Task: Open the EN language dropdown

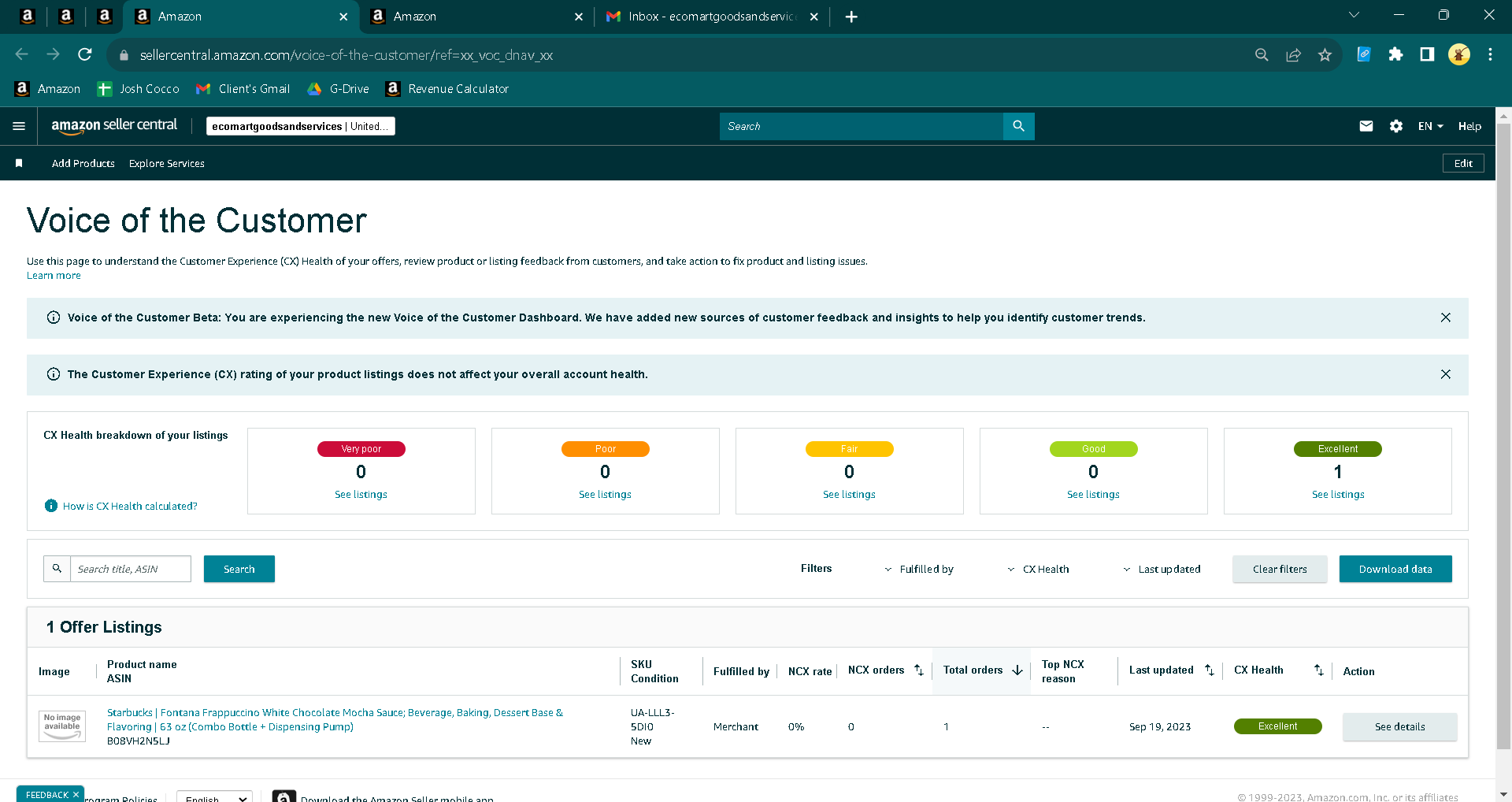Action: click(1430, 126)
